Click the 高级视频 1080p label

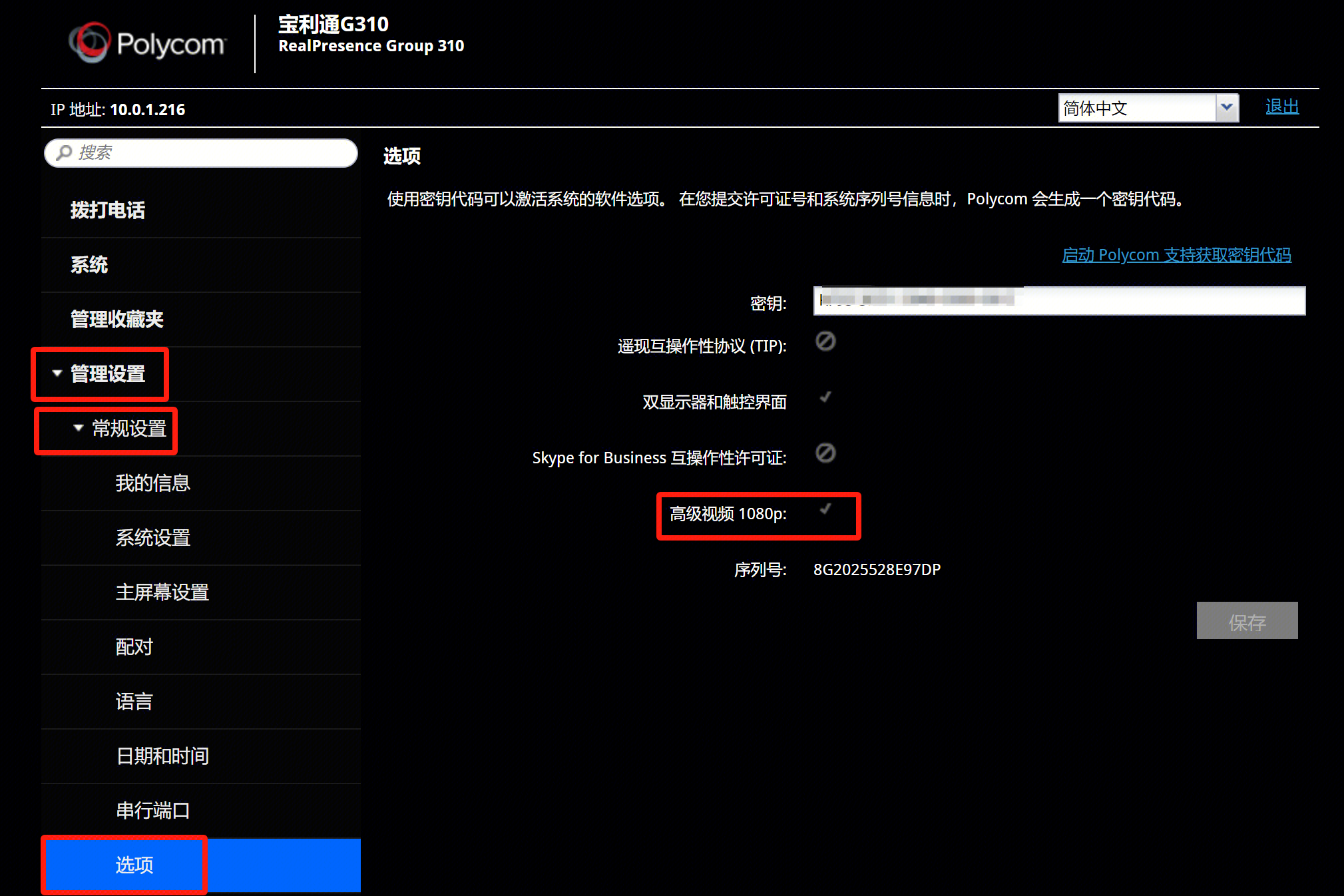tap(728, 514)
